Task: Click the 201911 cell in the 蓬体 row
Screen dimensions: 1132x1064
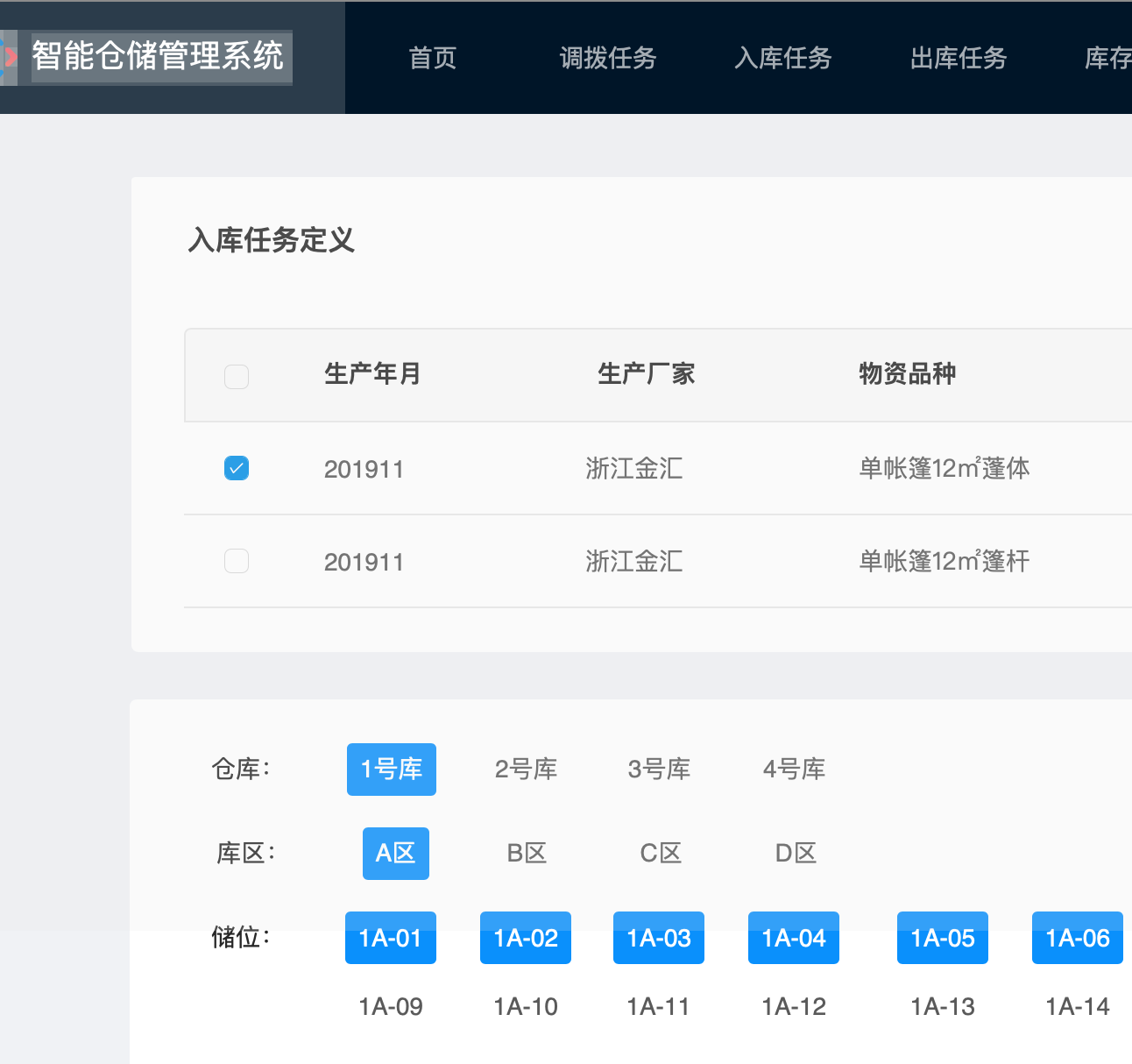Action: [364, 469]
